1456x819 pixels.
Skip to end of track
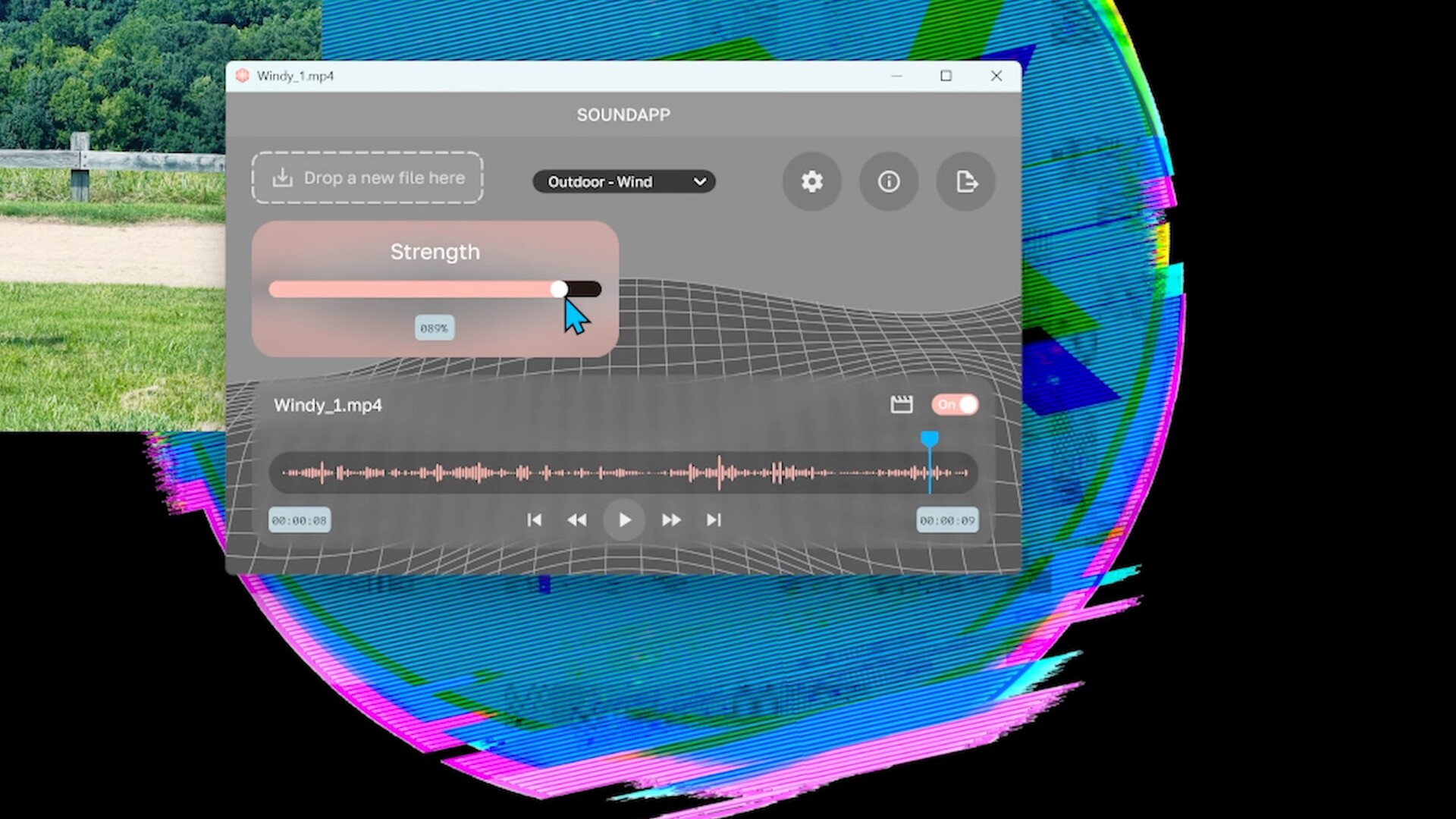[x=714, y=520]
